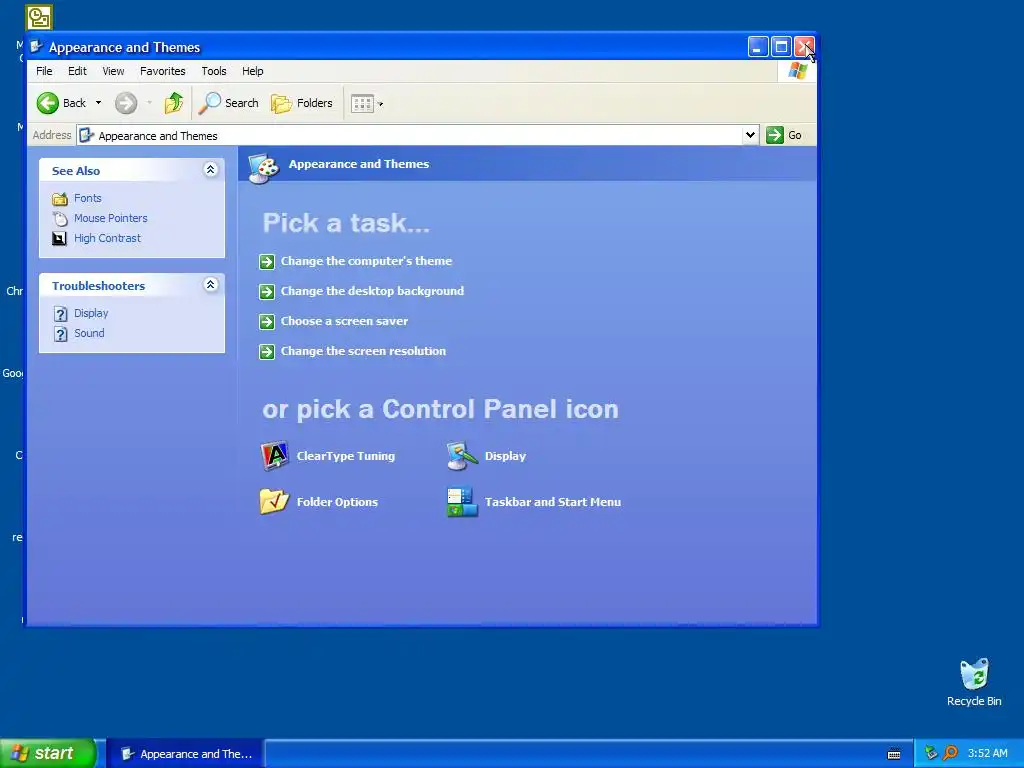Click the network connection tray icon

tap(931, 753)
